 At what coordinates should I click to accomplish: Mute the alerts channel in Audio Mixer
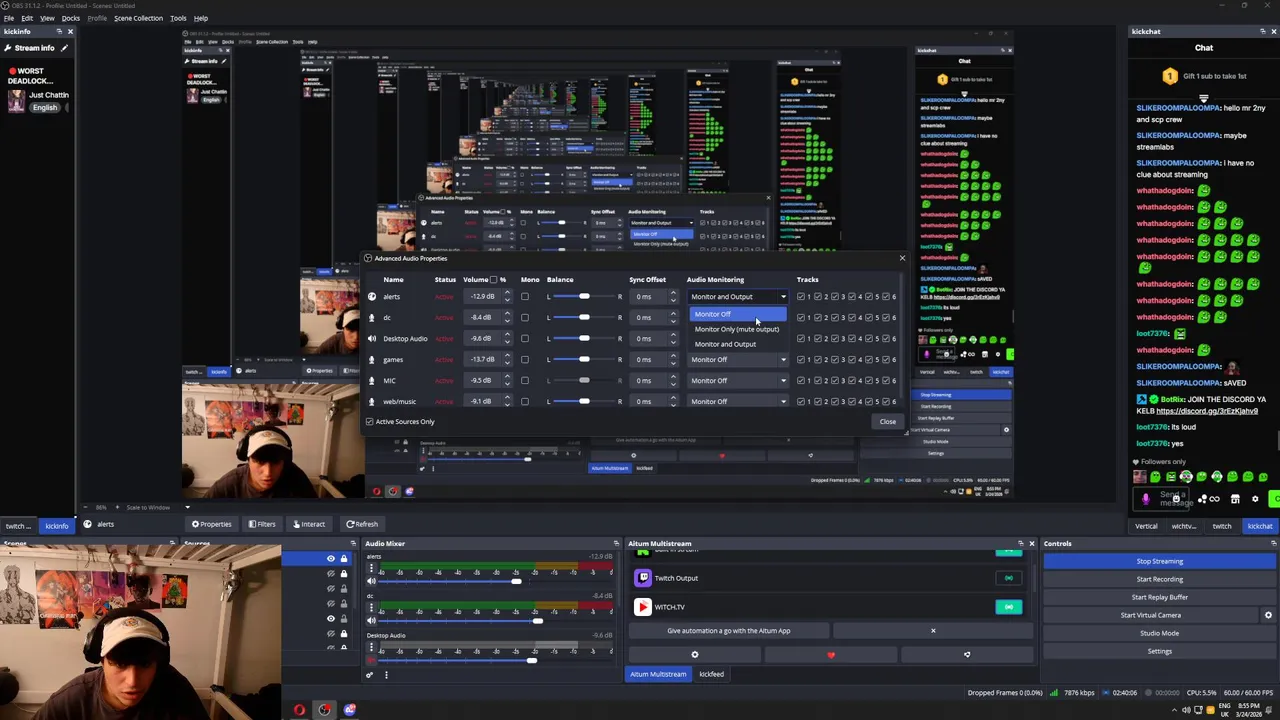pos(371,581)
